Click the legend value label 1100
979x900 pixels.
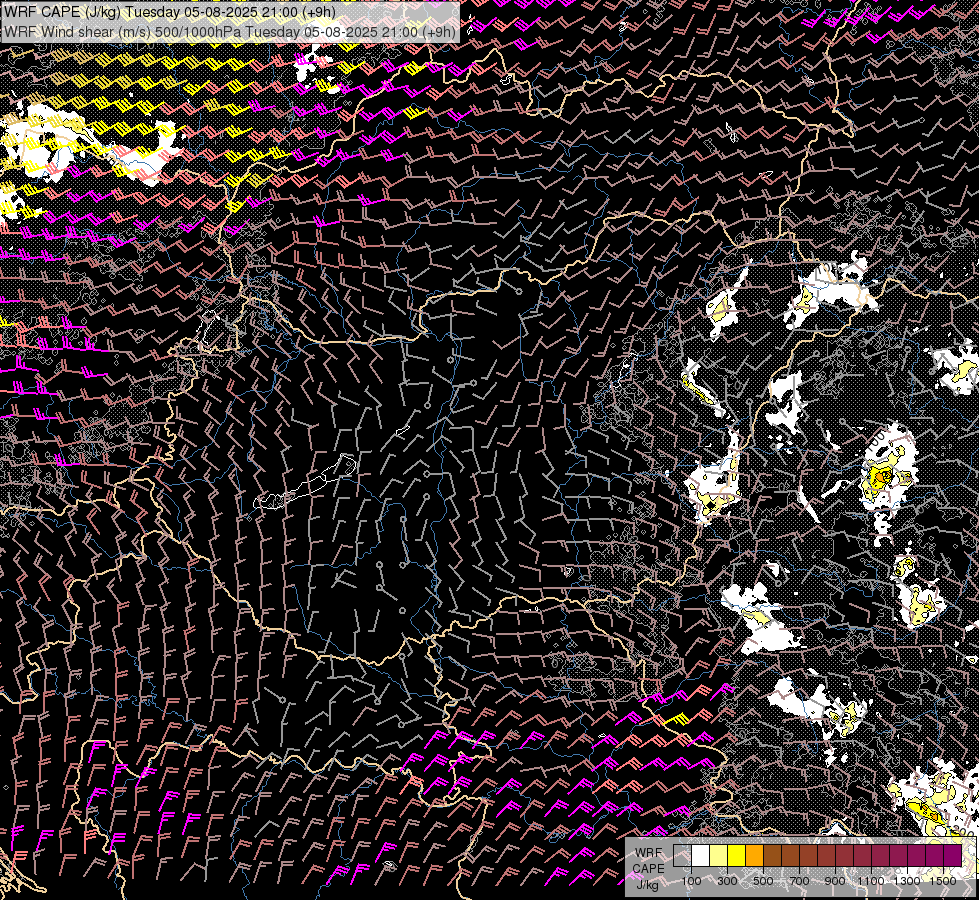click(870, 881)
